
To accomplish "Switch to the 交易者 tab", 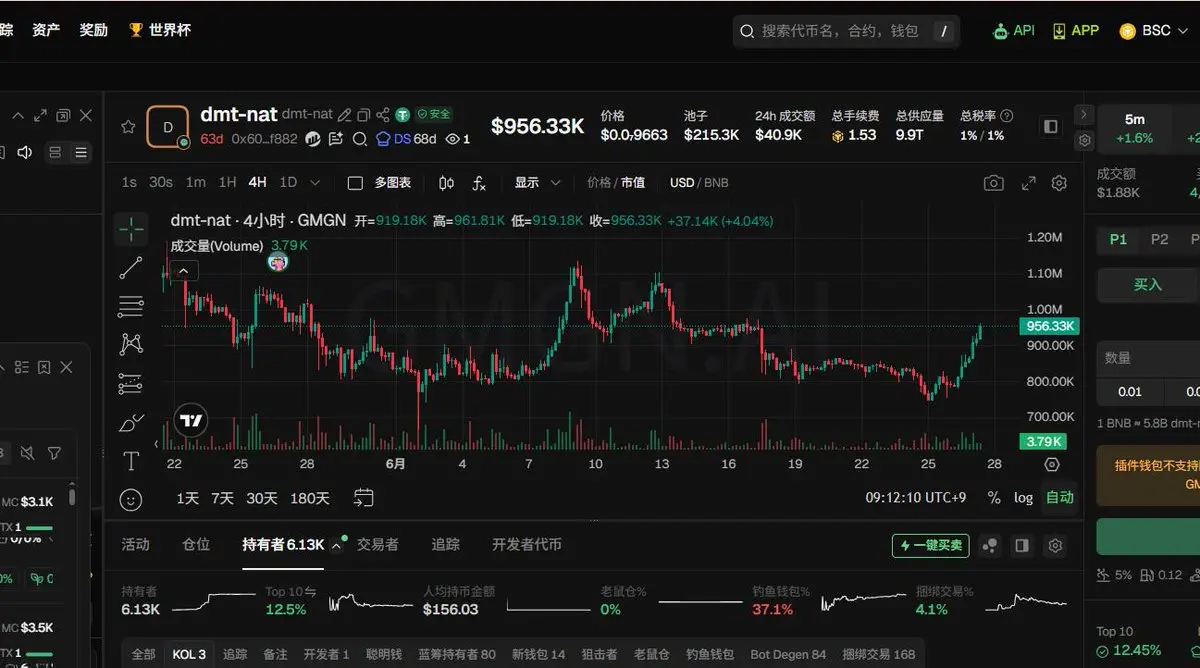I will (x=378, y=544).
